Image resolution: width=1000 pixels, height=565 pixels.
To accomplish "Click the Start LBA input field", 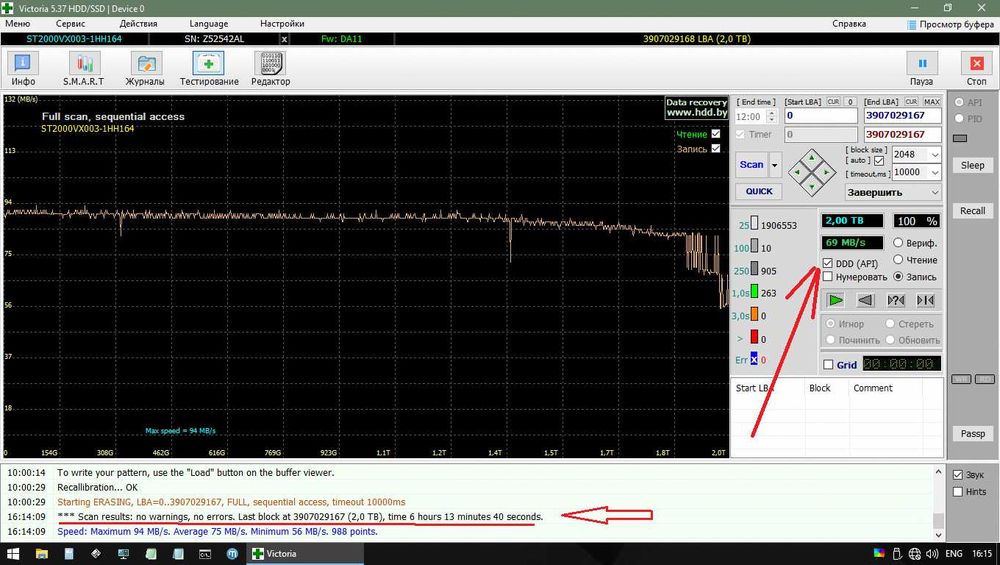I will point(820,116).
